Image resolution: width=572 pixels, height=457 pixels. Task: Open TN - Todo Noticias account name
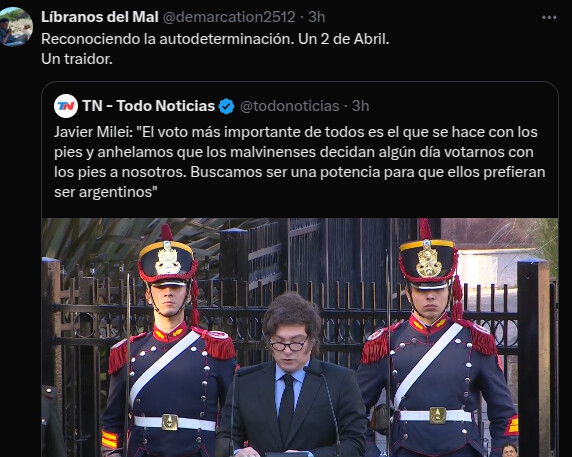pos(148,106)
